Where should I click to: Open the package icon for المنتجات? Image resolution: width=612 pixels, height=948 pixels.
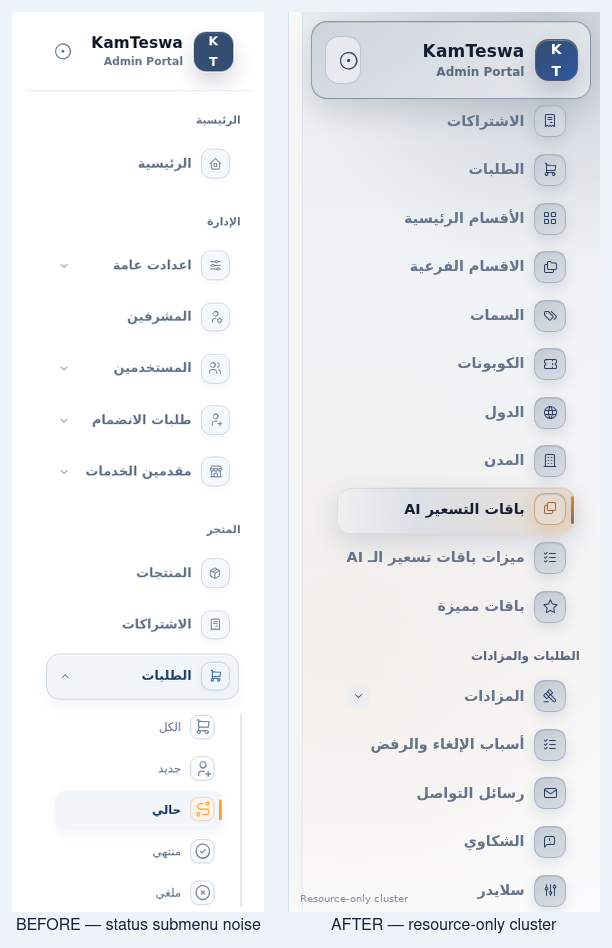pos(215,573)
